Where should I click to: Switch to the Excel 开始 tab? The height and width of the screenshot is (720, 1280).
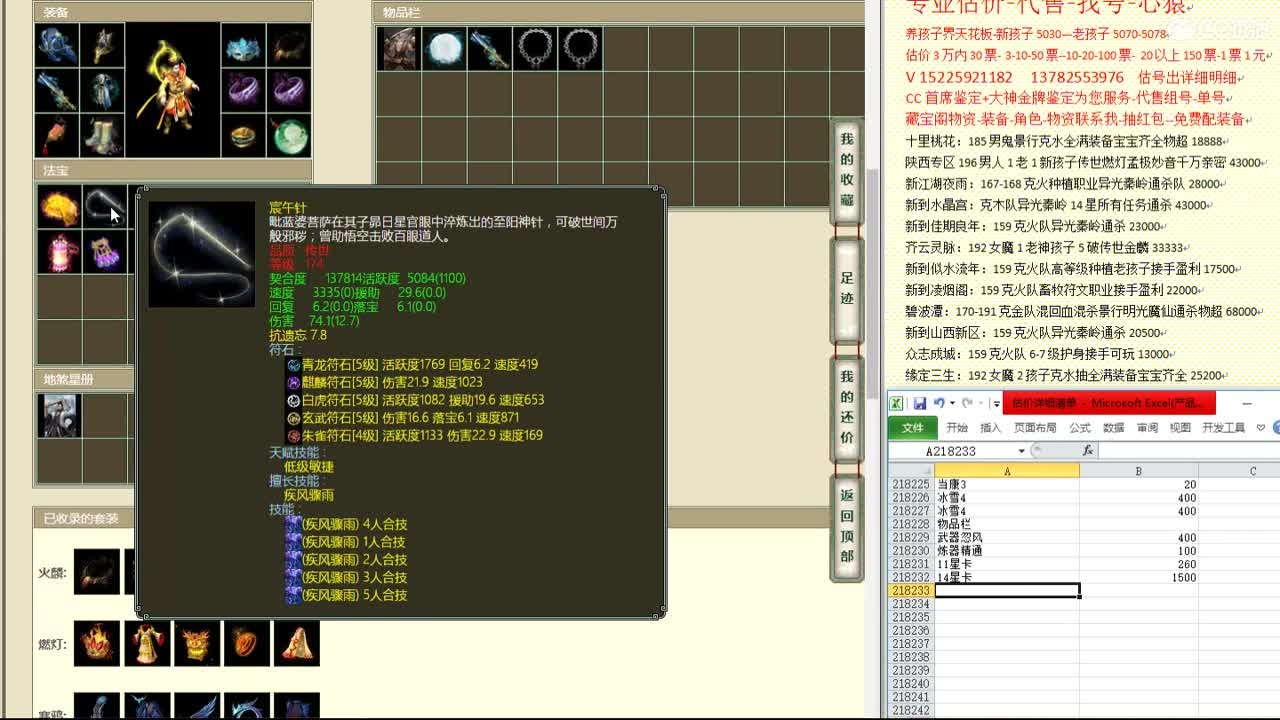pos(957,427)
